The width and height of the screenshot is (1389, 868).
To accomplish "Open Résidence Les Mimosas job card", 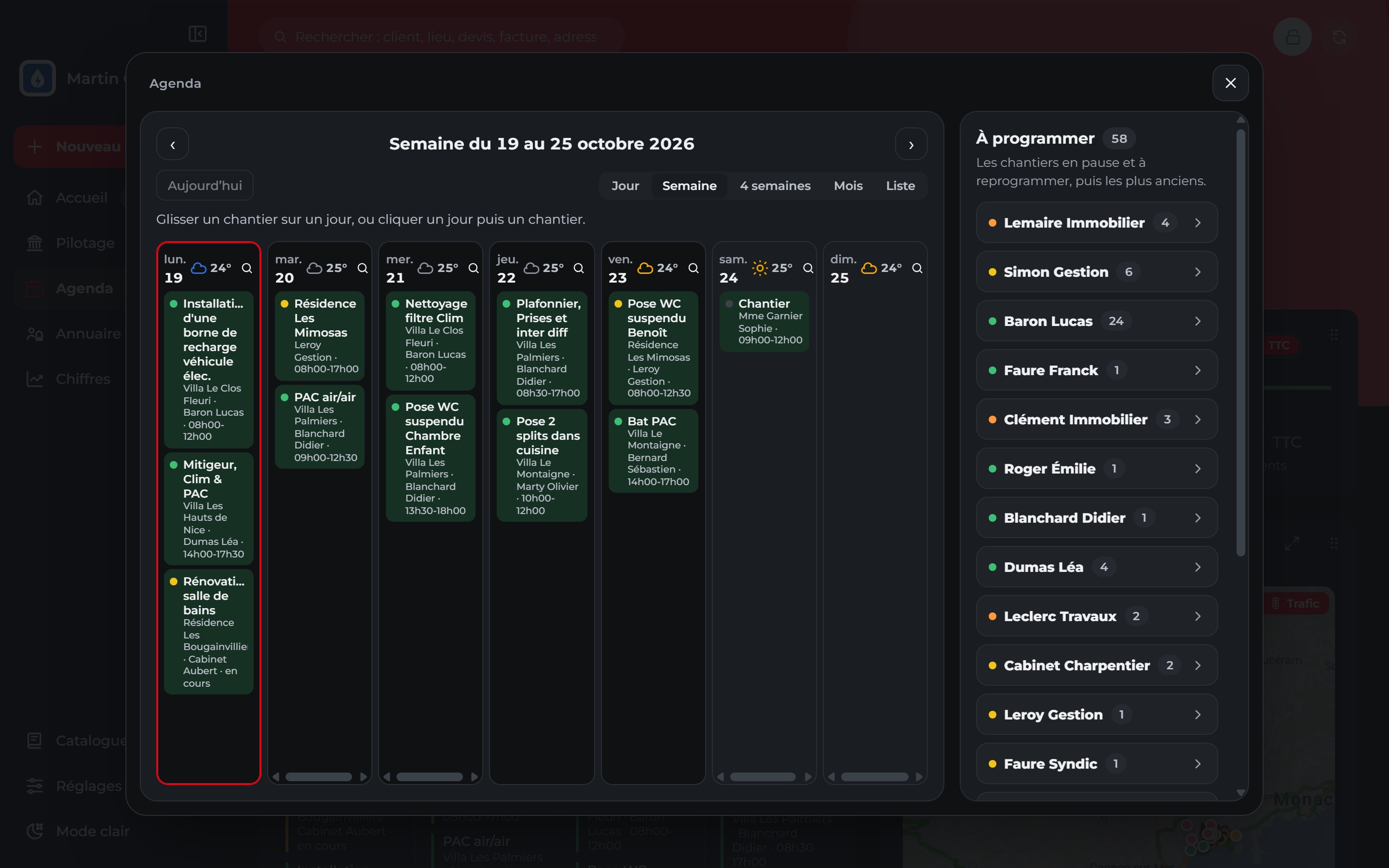I will point(320,336).
